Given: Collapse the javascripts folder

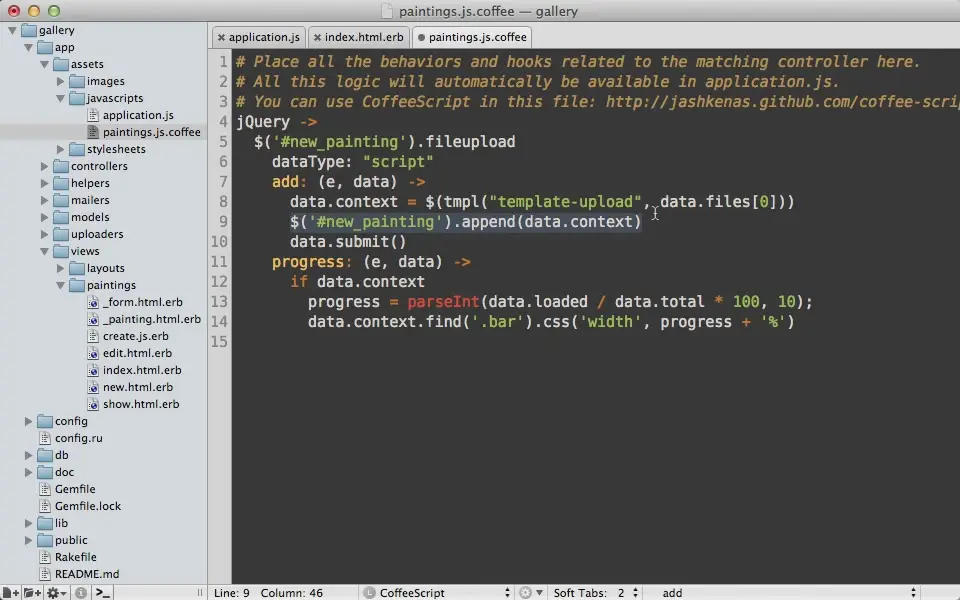Looking at the screenshot, I should pyautogui.click(x=60, y=98).
